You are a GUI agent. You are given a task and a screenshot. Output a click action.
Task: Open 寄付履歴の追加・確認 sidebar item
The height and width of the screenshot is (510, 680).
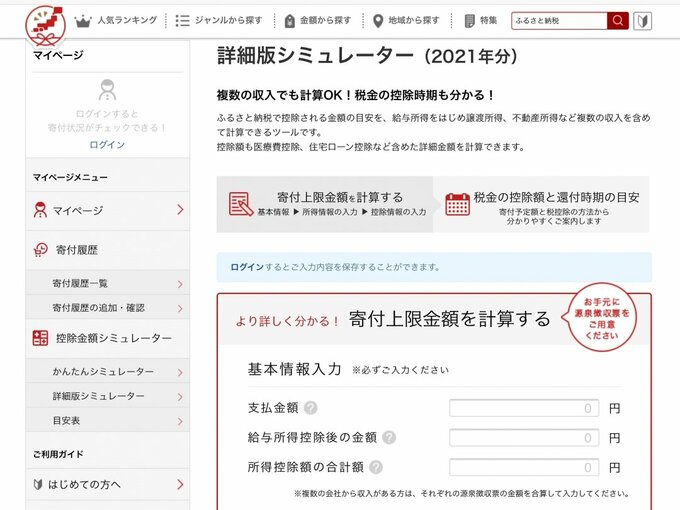tap(107, 308)
